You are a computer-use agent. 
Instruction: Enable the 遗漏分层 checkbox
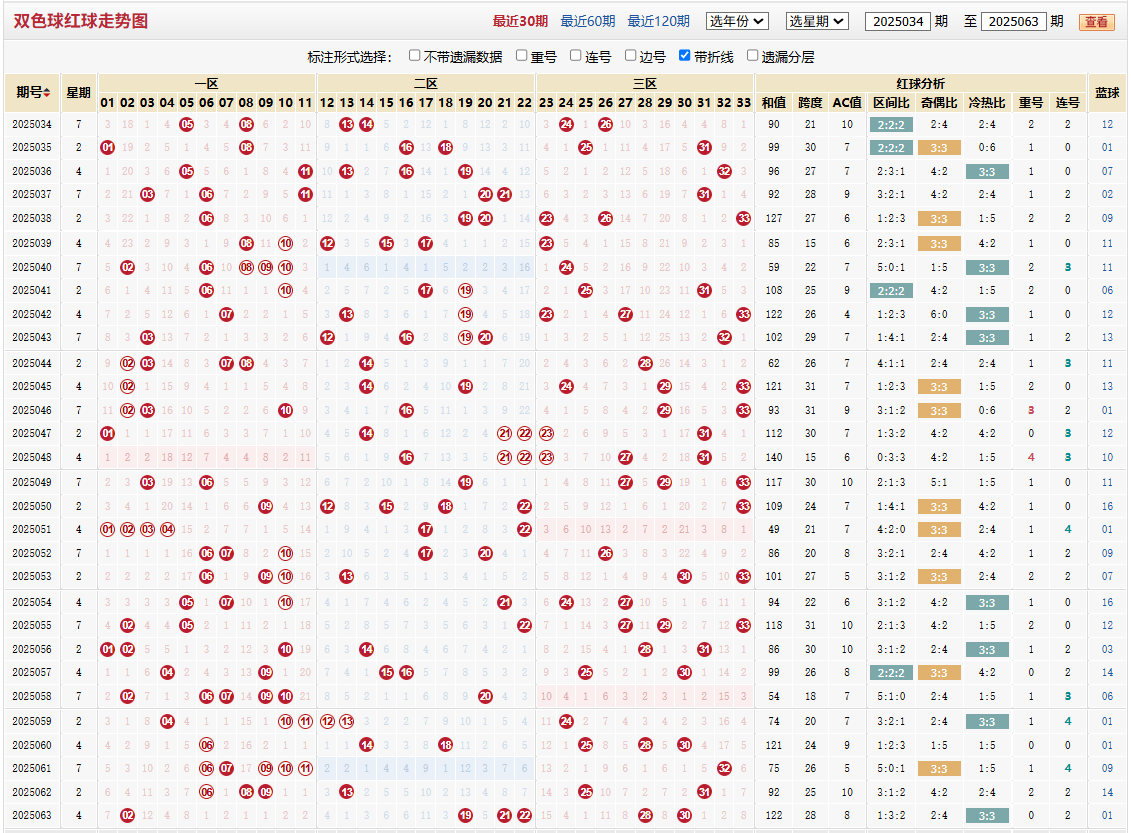752,56
